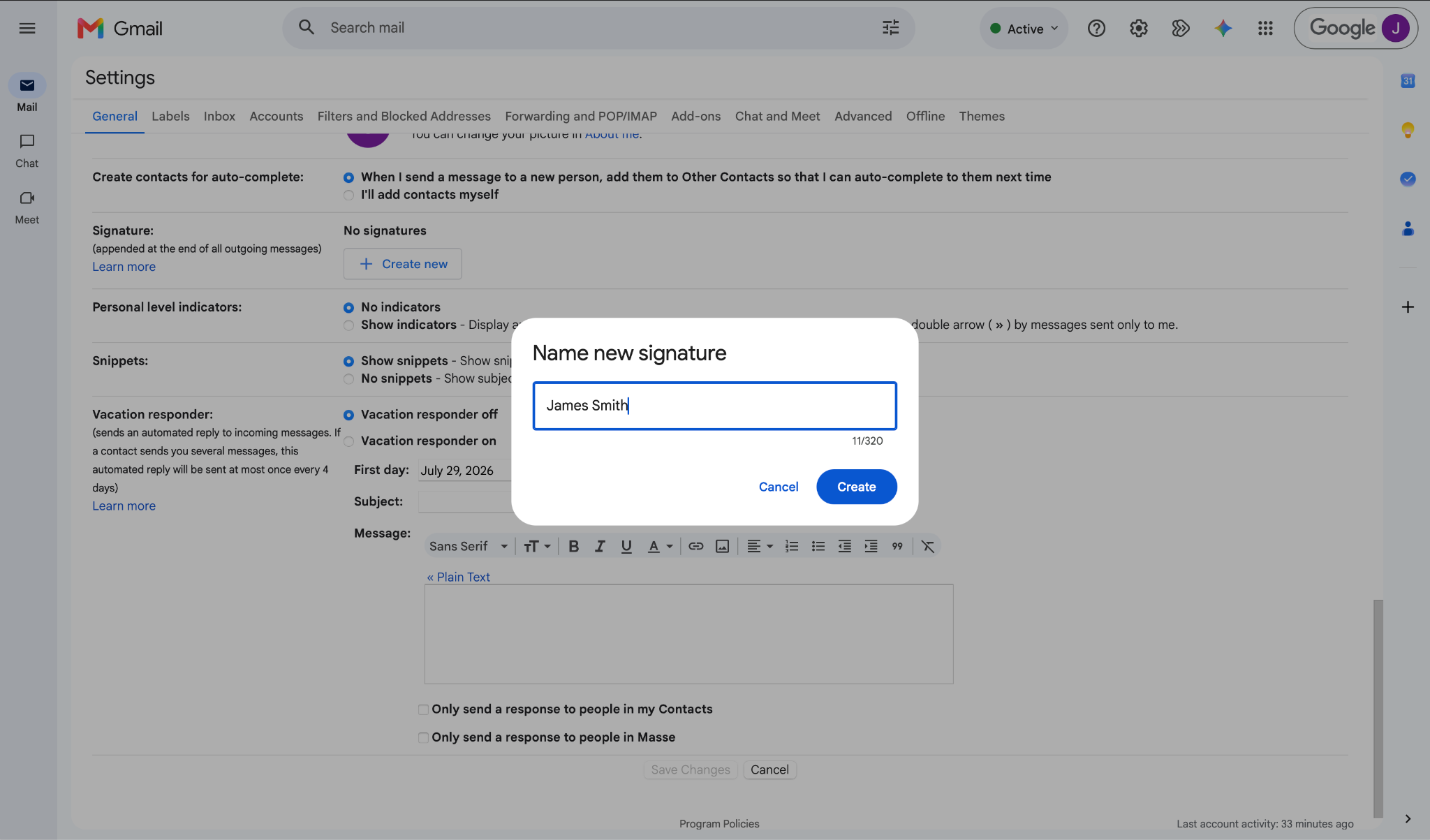Screen dimensions: 1430x840
Task: Select auto-add to Other Contacts option
Action: coord(348,177)
